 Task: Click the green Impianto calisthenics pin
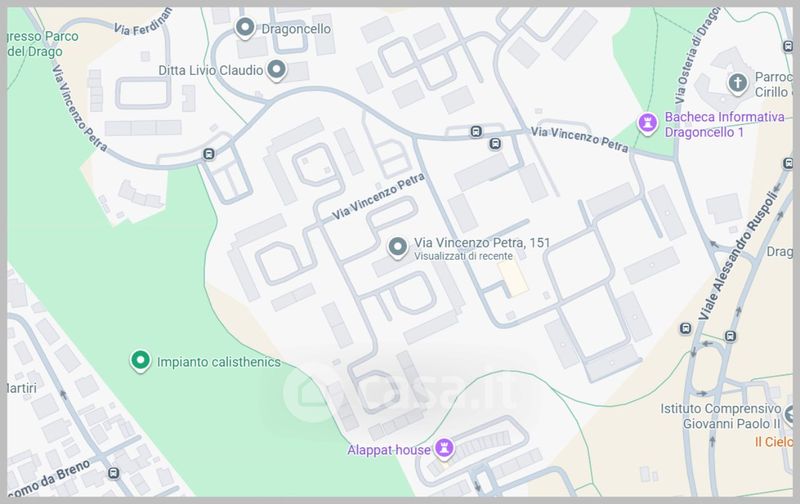pyautogui.click(x=140, y=361)
